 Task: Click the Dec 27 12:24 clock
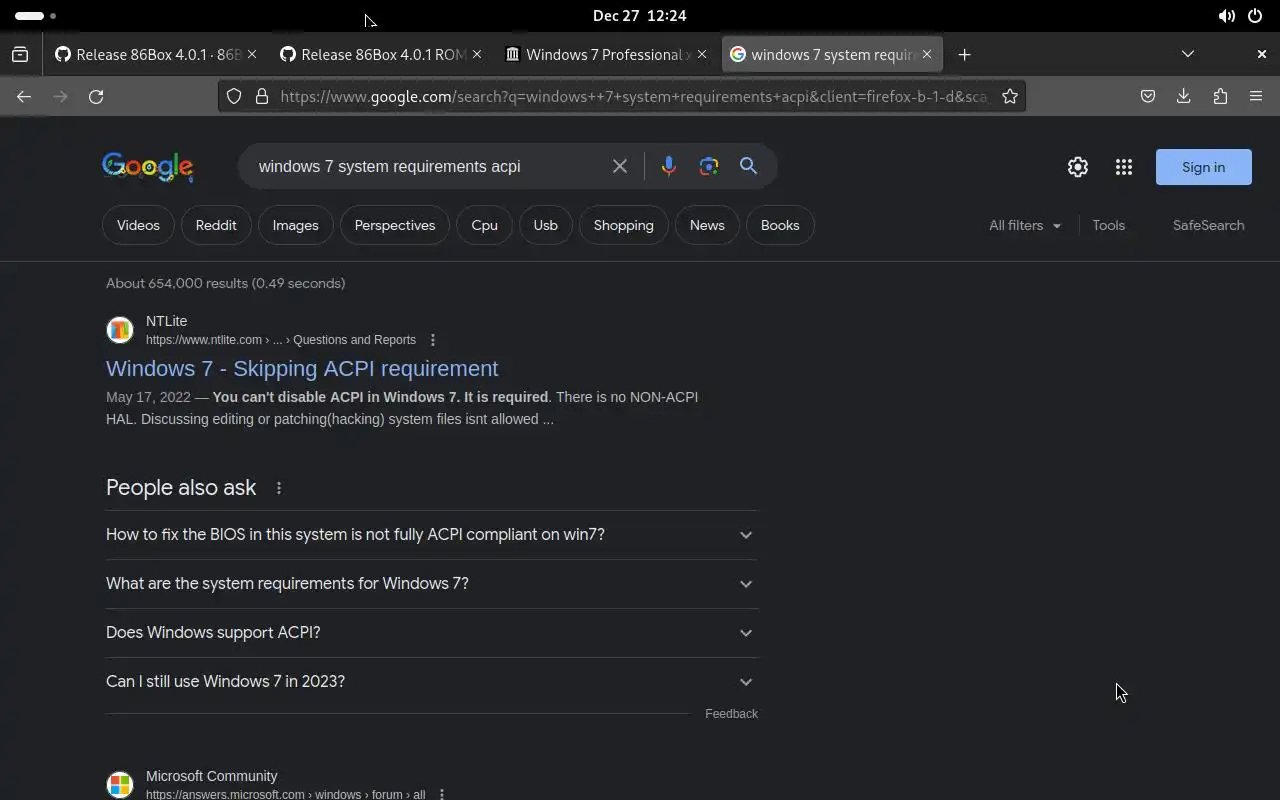pos(639,16)
